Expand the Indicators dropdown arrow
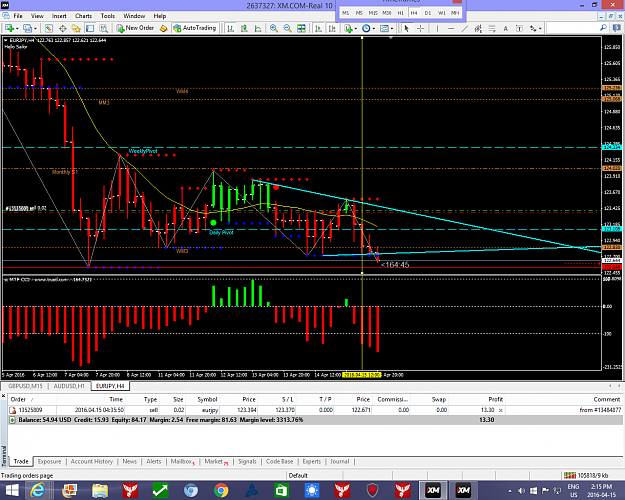 click(356, 28)
